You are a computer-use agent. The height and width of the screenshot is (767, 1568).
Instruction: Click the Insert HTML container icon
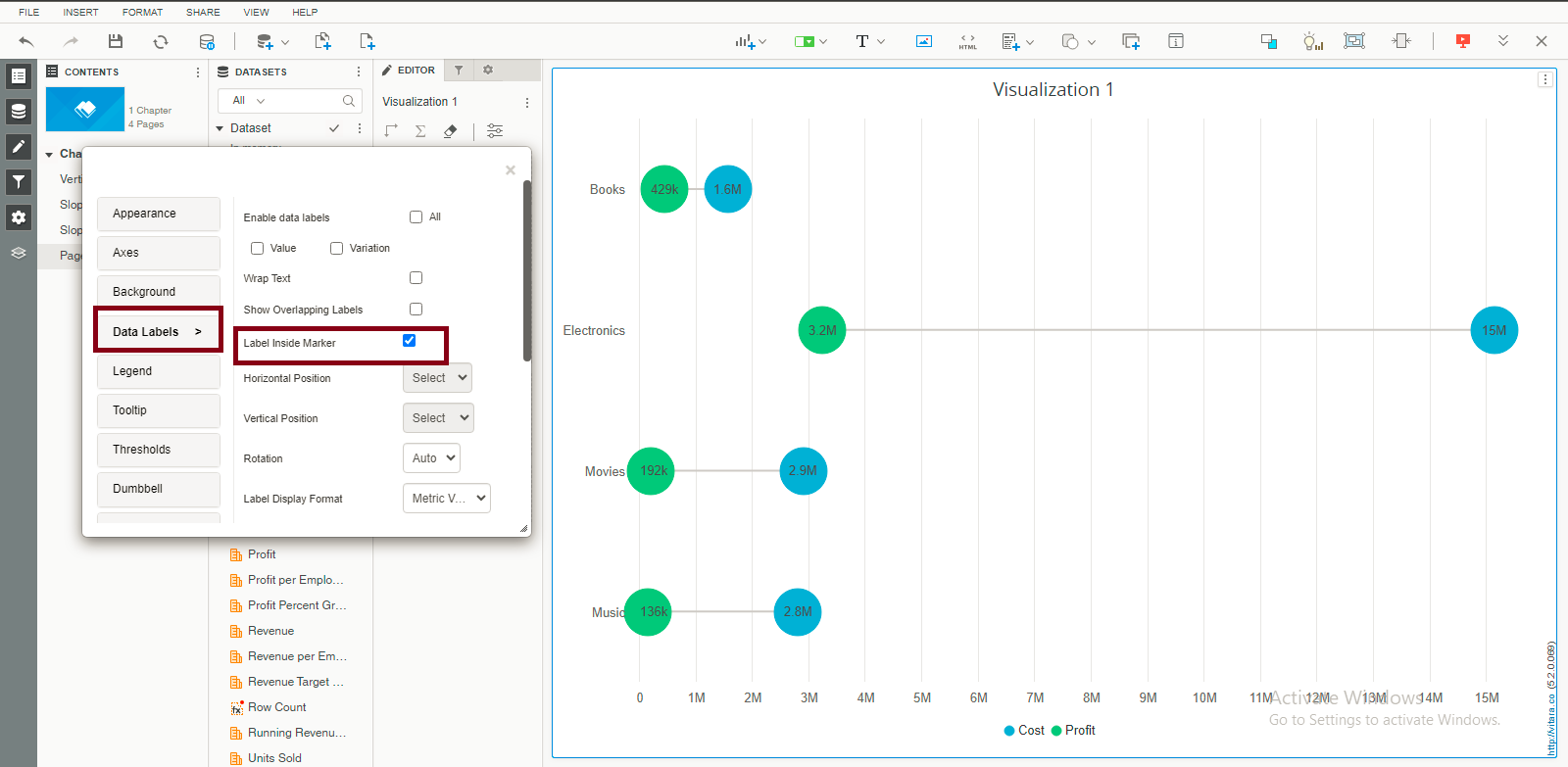(x=967, y=41)
